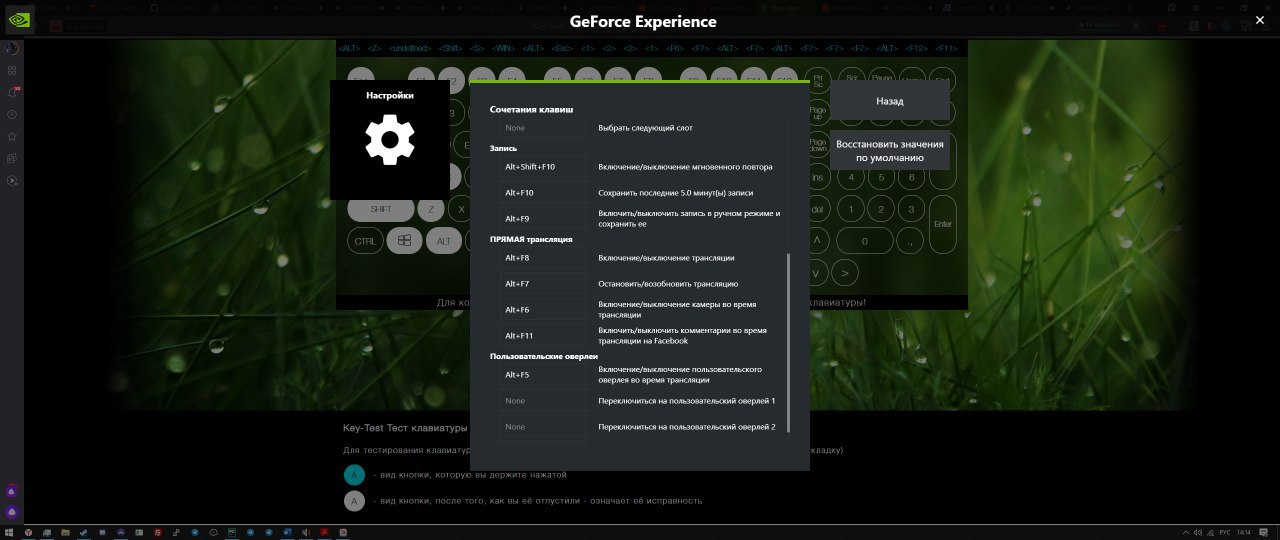
Task: Click the NVIDIA logo icon
Action: click(x=19, y=21)
